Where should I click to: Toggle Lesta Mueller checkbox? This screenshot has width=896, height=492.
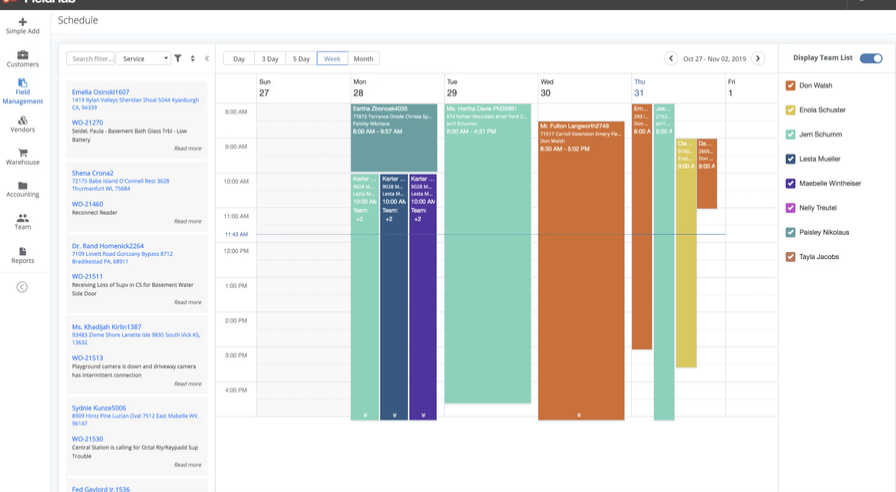pos(790,159)
